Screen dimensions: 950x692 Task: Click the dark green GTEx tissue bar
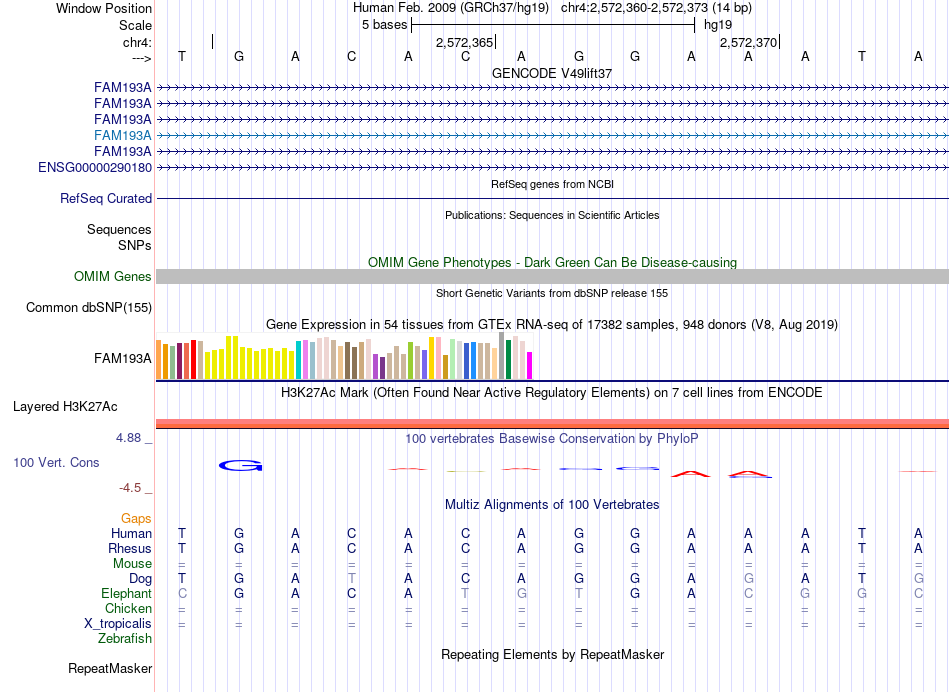click(x=508, y=359)
